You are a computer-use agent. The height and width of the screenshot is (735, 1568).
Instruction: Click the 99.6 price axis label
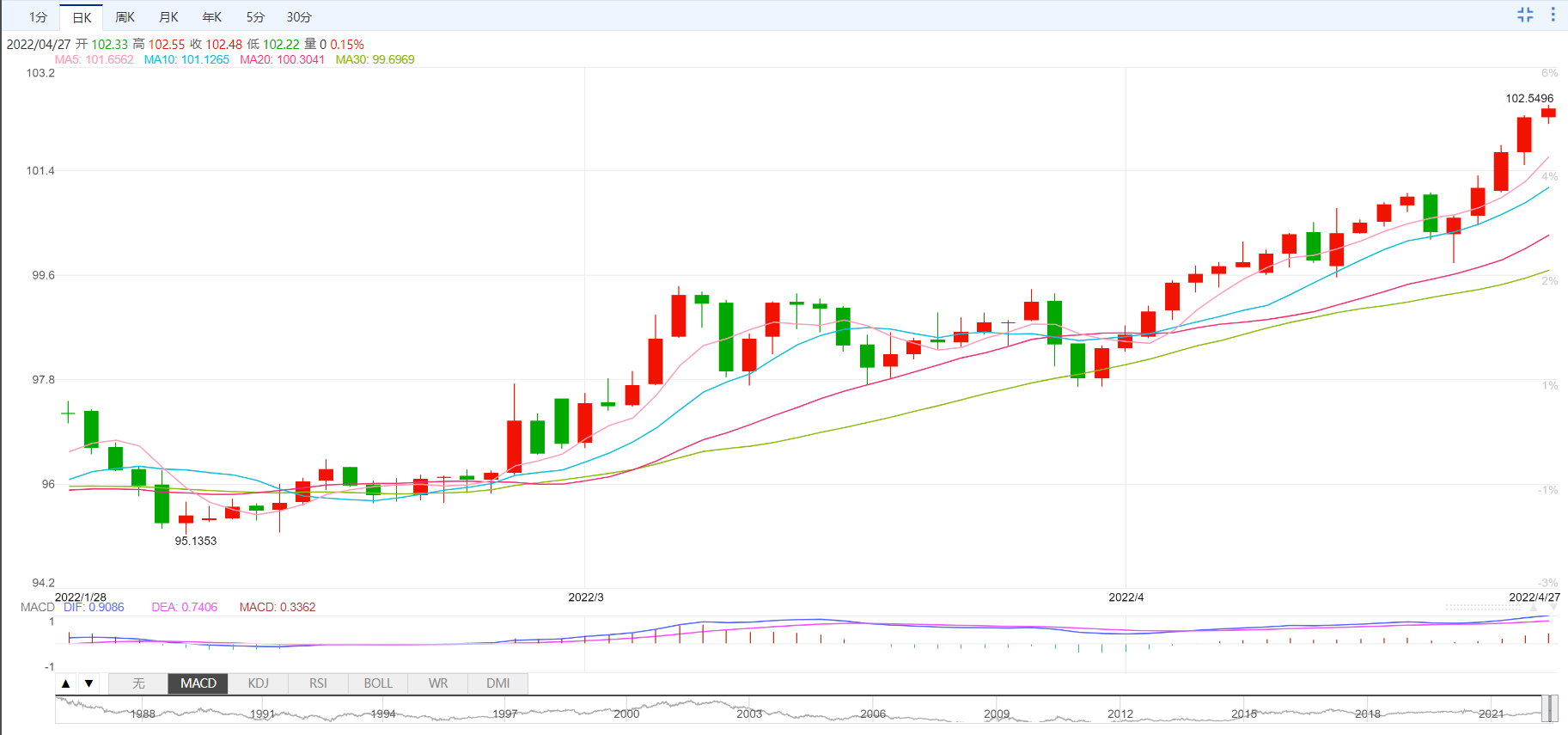(x=43, y=275)
